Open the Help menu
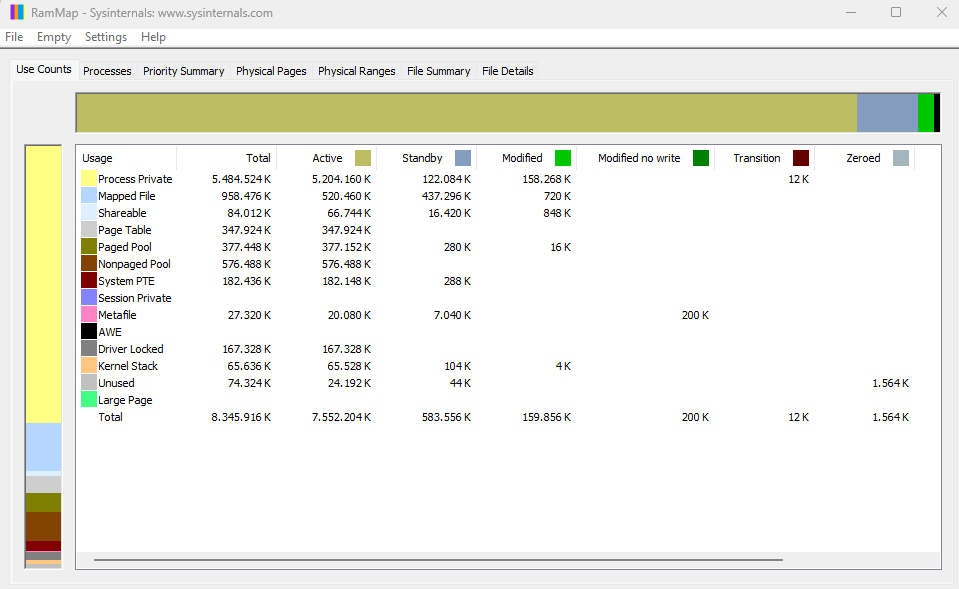The image size is (959, 589). point(153,36)
